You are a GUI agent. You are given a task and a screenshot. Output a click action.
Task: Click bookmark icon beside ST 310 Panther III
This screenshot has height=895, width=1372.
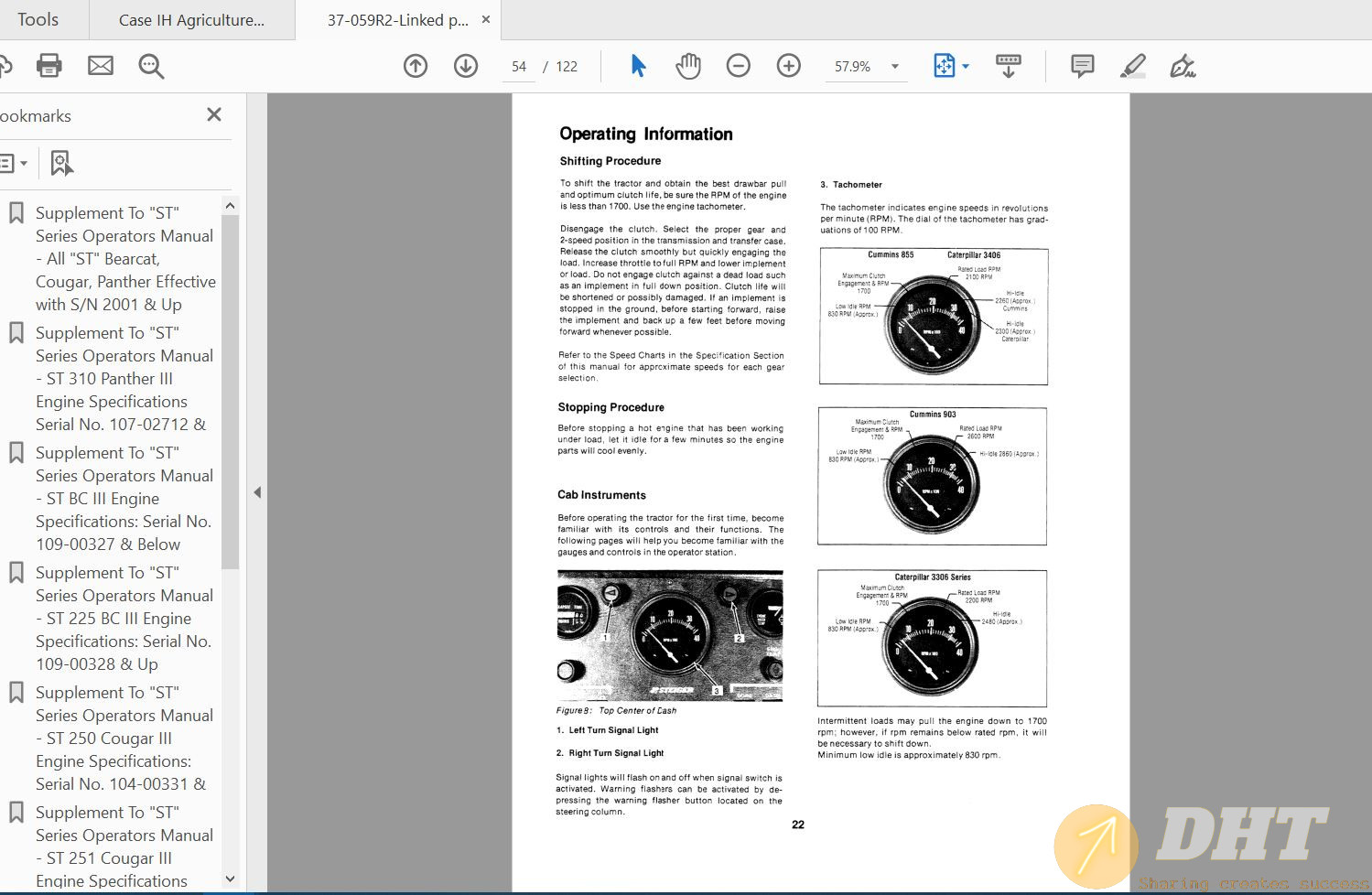click(x=16, y=333)
